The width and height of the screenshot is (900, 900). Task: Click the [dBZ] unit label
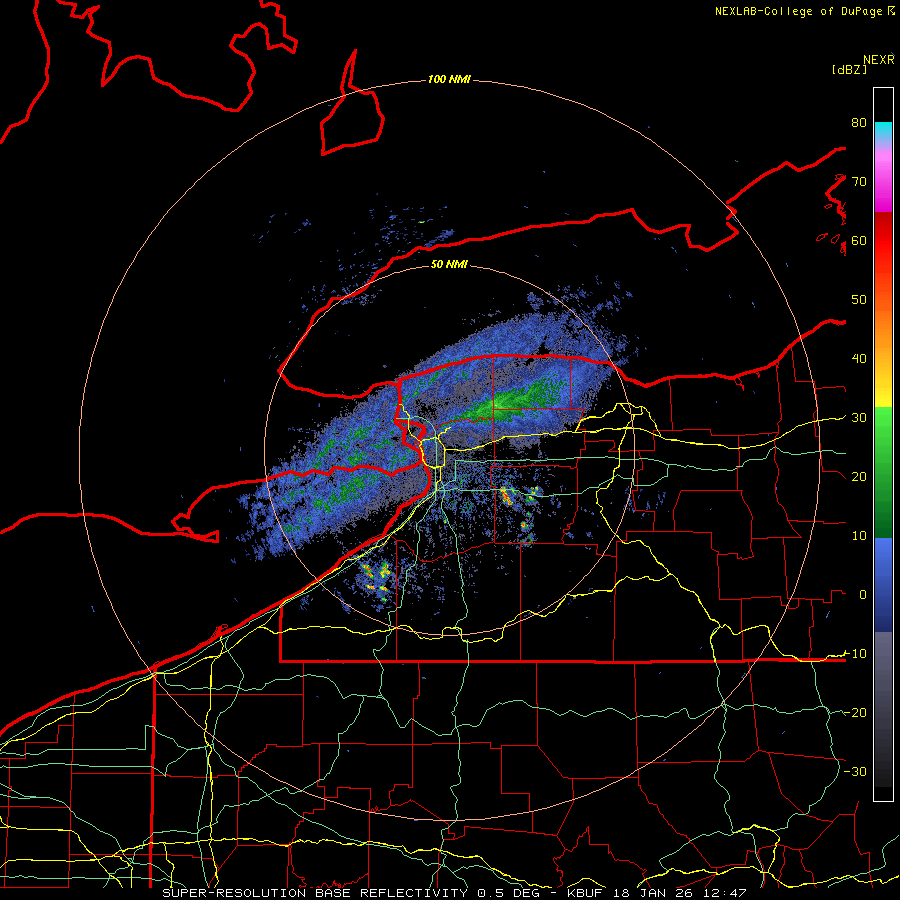pyautogui.click(x=849, y=69)
